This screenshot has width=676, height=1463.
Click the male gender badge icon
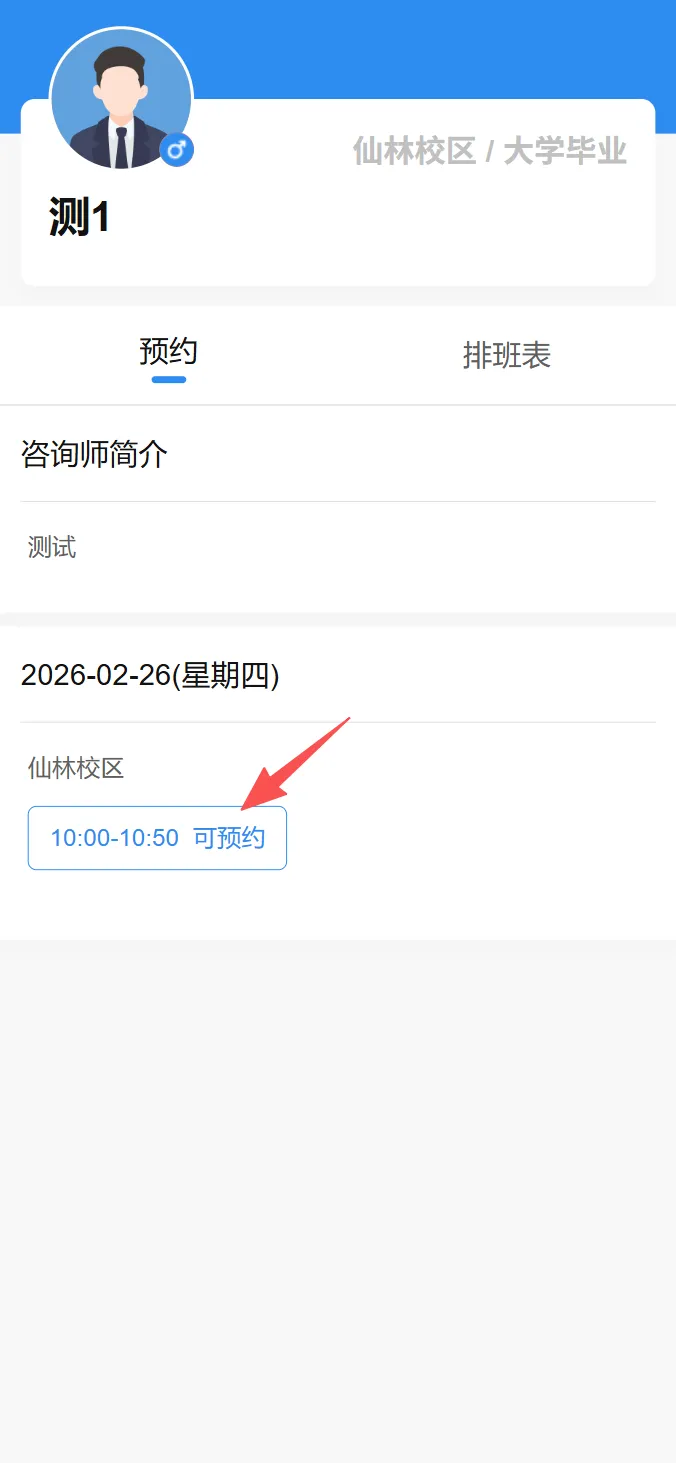click(177, 151)
